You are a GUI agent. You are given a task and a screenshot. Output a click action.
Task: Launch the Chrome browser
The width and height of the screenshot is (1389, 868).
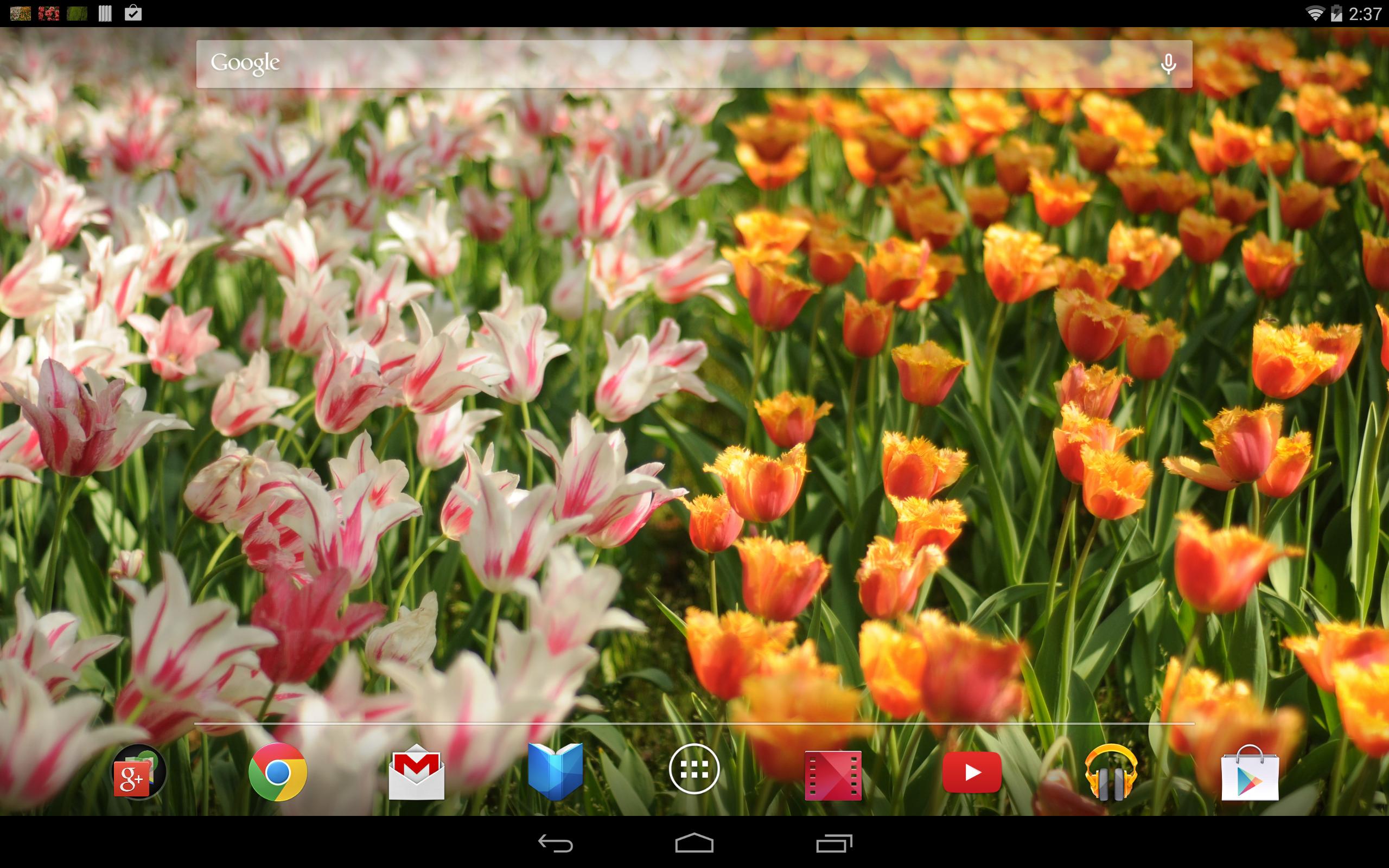(x=278, y=772)
